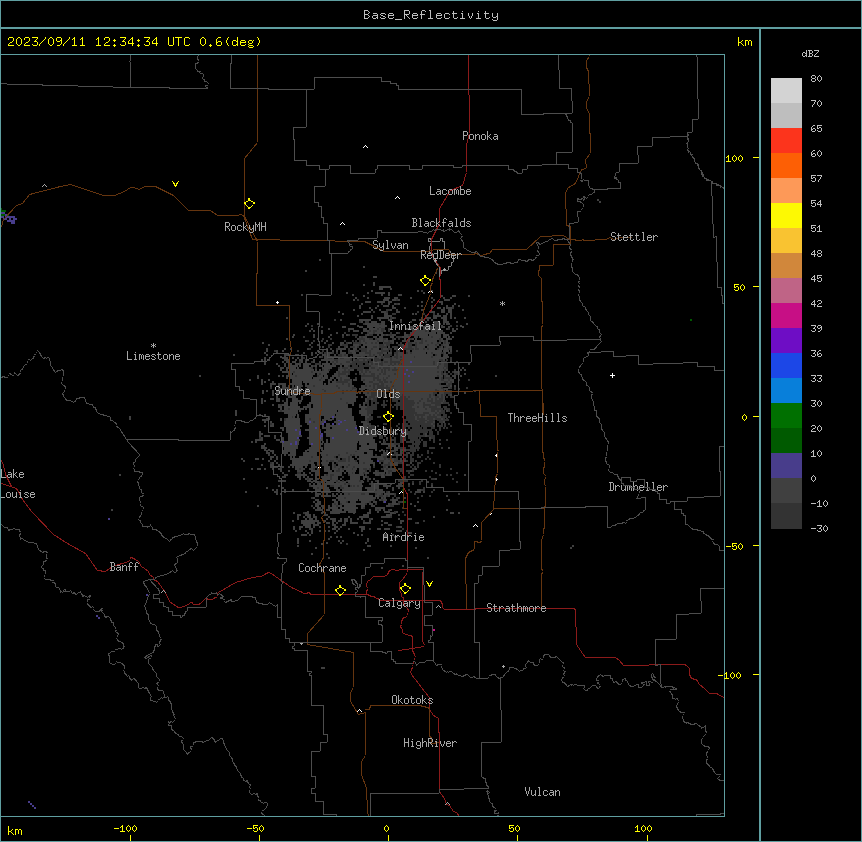This screenshot has width=862, height=842.
Task: Select the Airdrie town label
Action: [x=403, y=537]
